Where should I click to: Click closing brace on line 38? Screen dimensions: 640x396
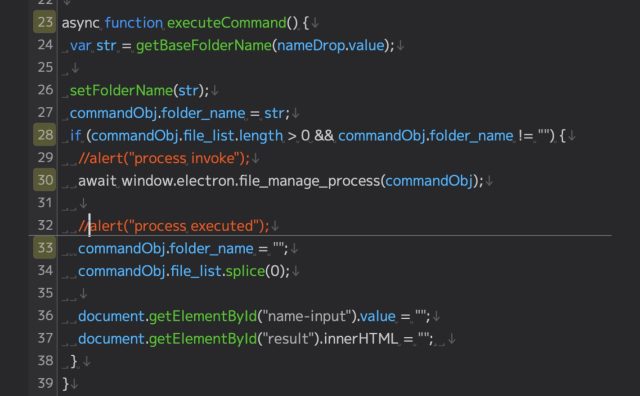[73, 361]
